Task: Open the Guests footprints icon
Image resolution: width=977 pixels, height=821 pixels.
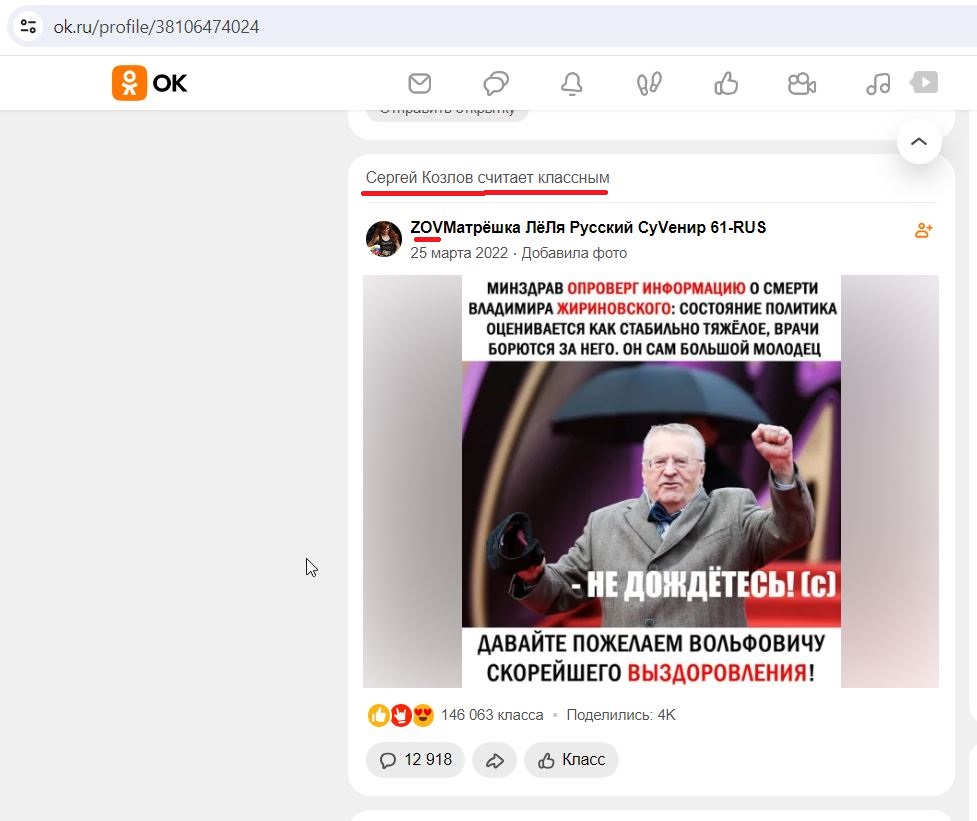Action: tap(649, 83)
